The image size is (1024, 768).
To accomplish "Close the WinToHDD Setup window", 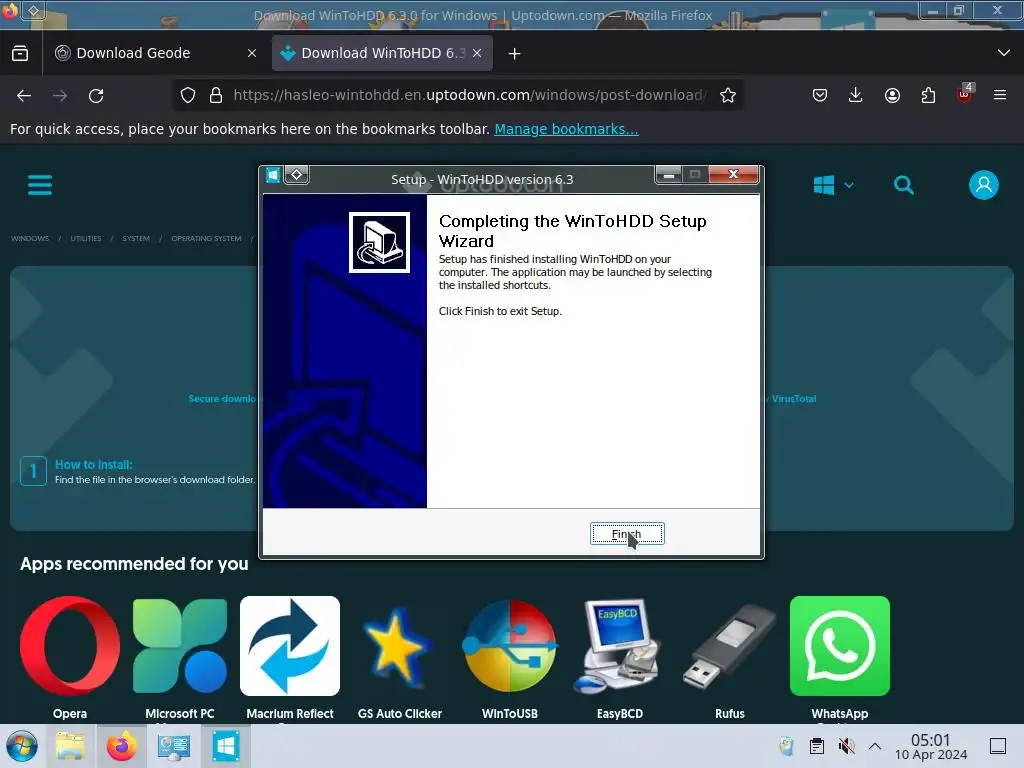I will (x=733, y=174).
